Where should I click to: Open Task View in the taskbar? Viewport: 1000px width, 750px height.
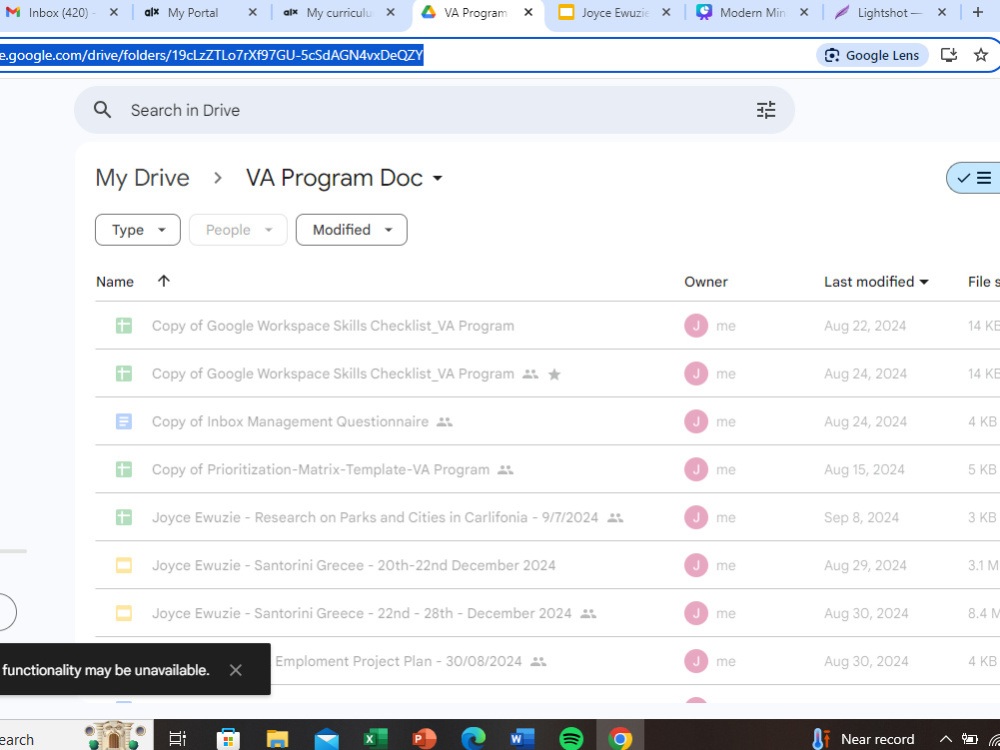click(x=177, y=739)
